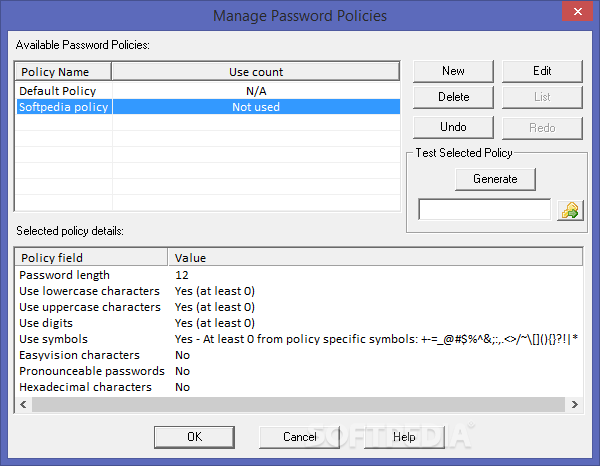Click the Easyvision characters row
The image size is (600, 466).
pyautogui.click(x=299, y=355)
